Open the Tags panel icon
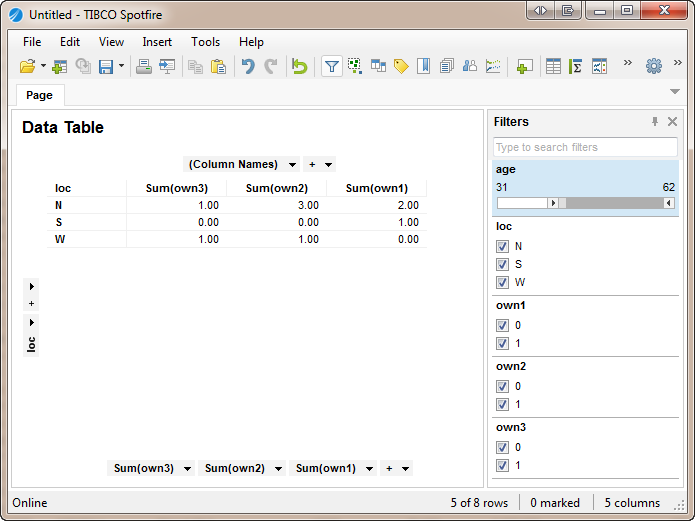This screenshot has height=521, width=695. point(401,66)
